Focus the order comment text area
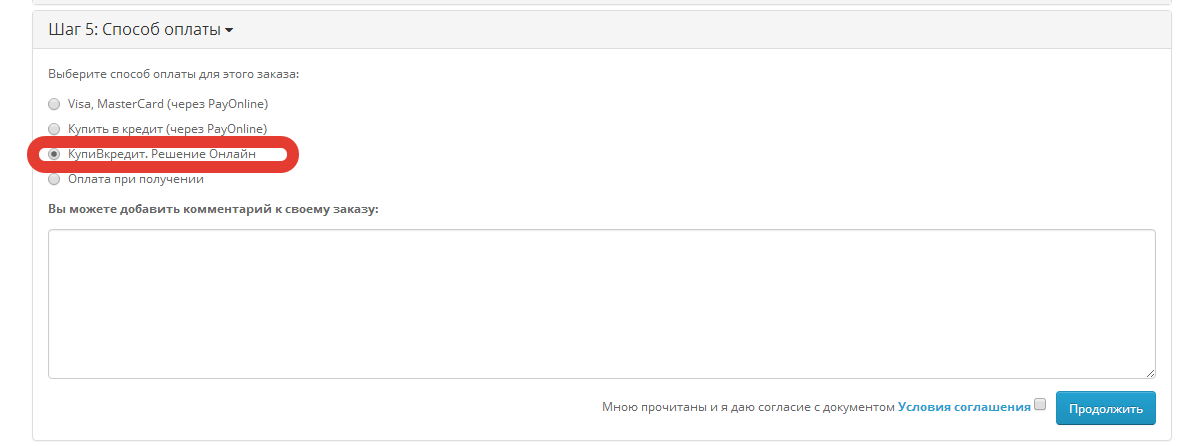 (x=602, y=303)
